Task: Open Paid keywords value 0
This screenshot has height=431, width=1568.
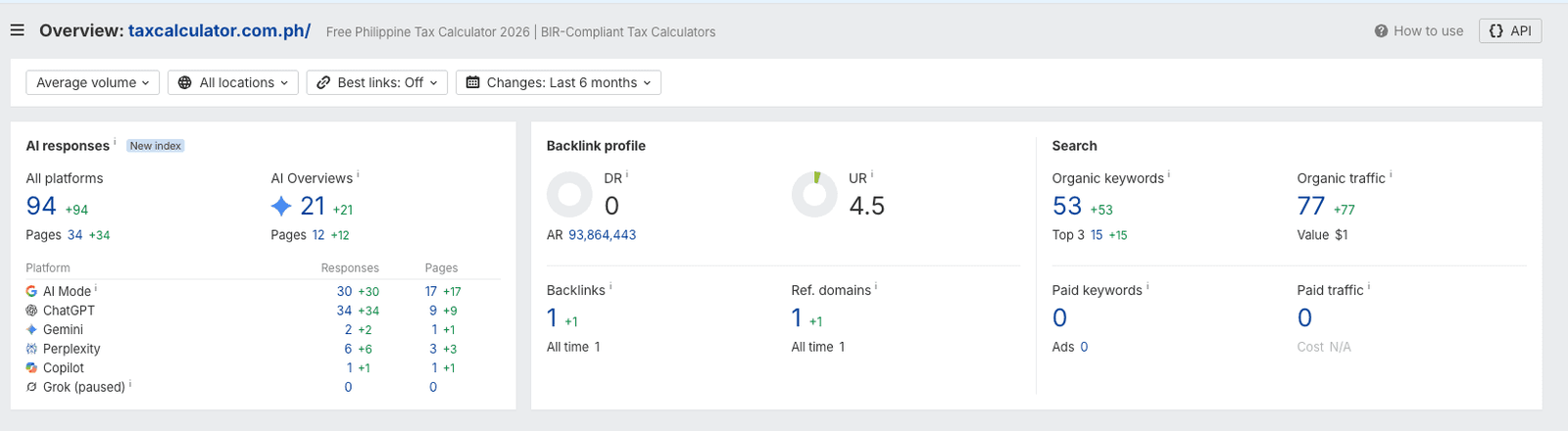Action: 1059,318
